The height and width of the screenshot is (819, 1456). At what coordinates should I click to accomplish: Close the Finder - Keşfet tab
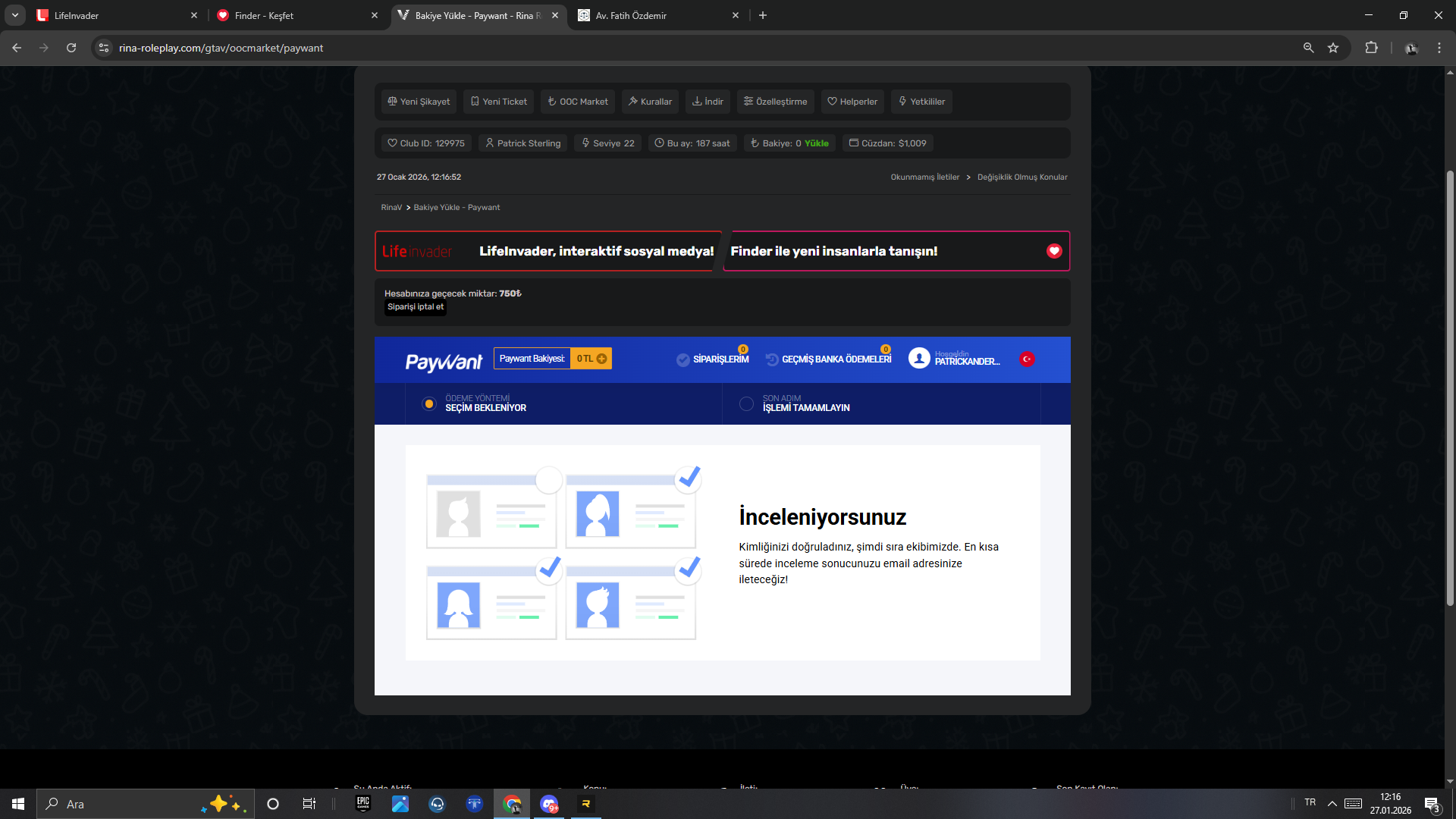click(375, 15)
